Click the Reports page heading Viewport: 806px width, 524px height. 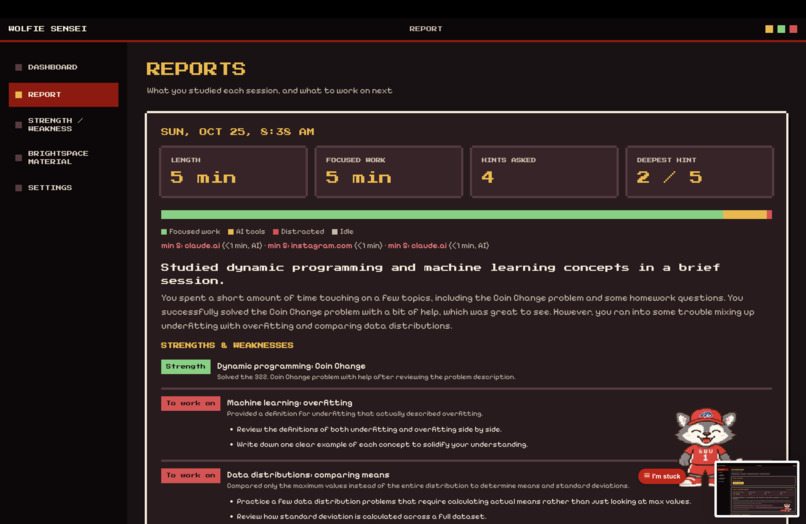coord(196,69)
